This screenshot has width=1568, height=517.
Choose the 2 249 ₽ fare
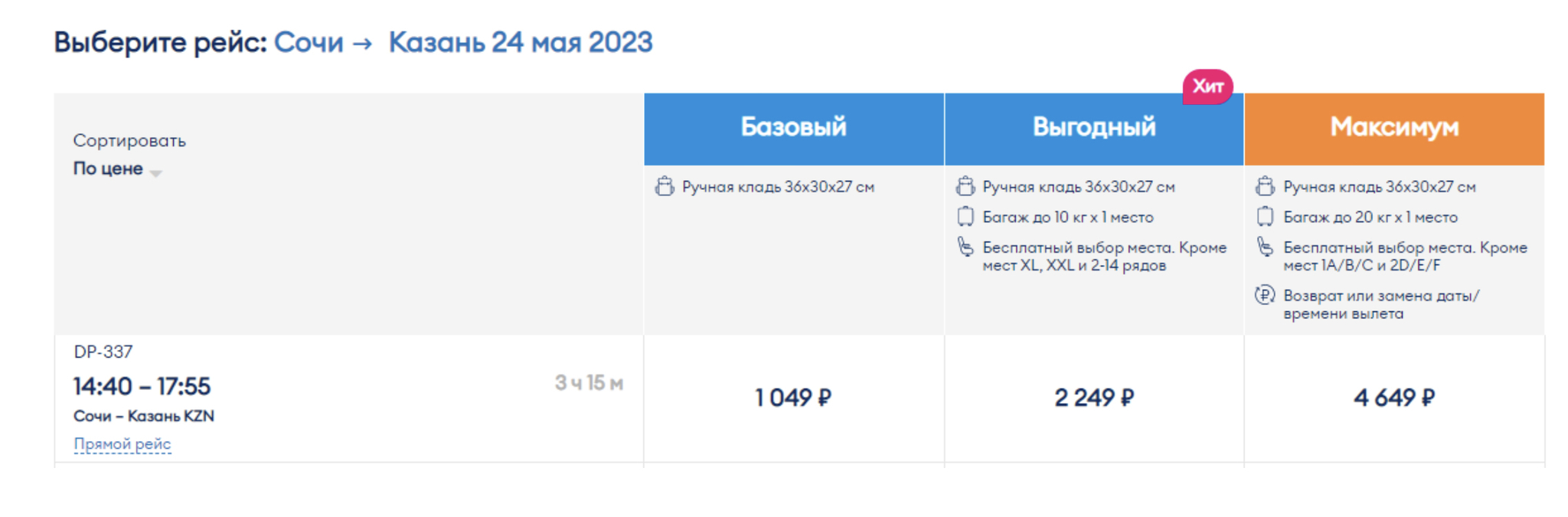[x=1093, y=398]
